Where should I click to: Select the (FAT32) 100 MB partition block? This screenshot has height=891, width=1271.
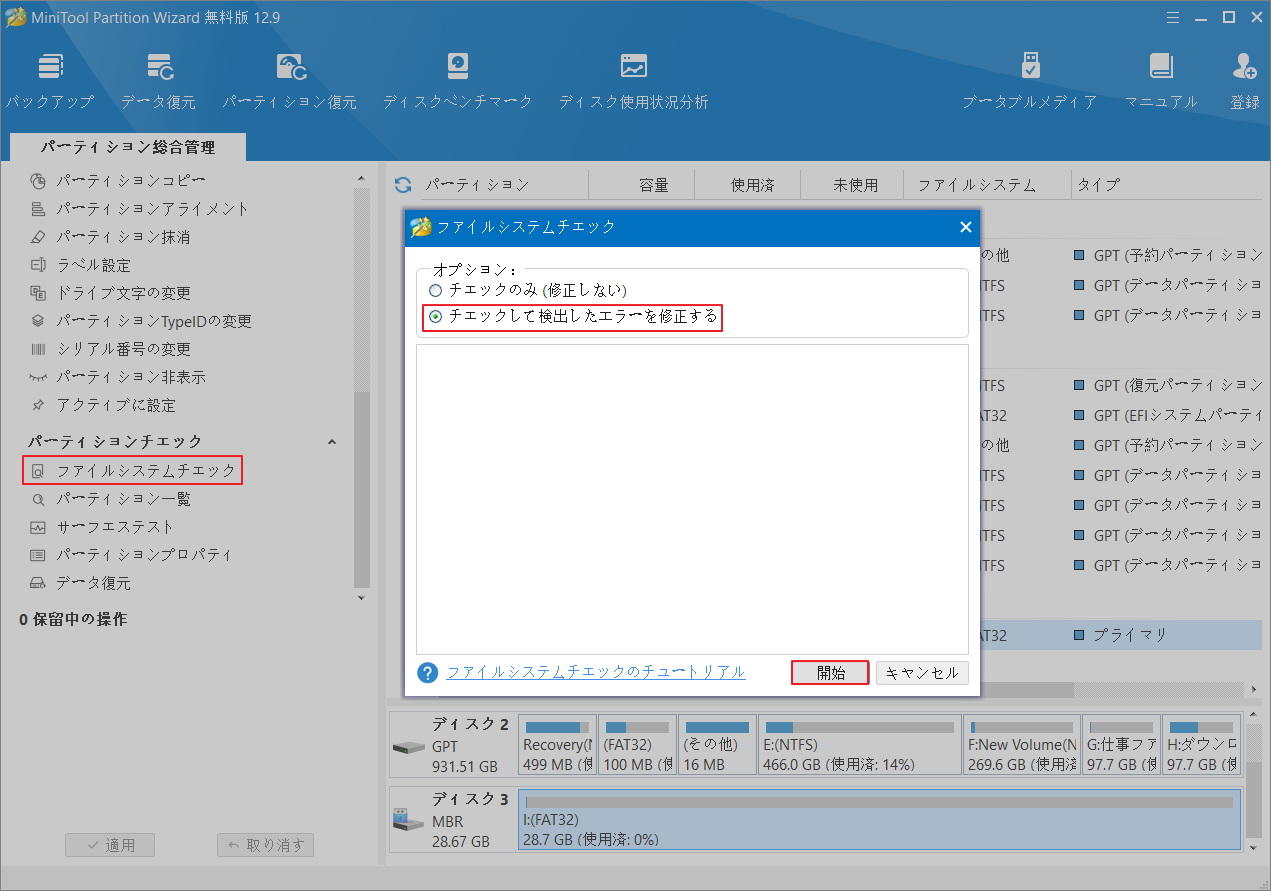pos(637,745)
